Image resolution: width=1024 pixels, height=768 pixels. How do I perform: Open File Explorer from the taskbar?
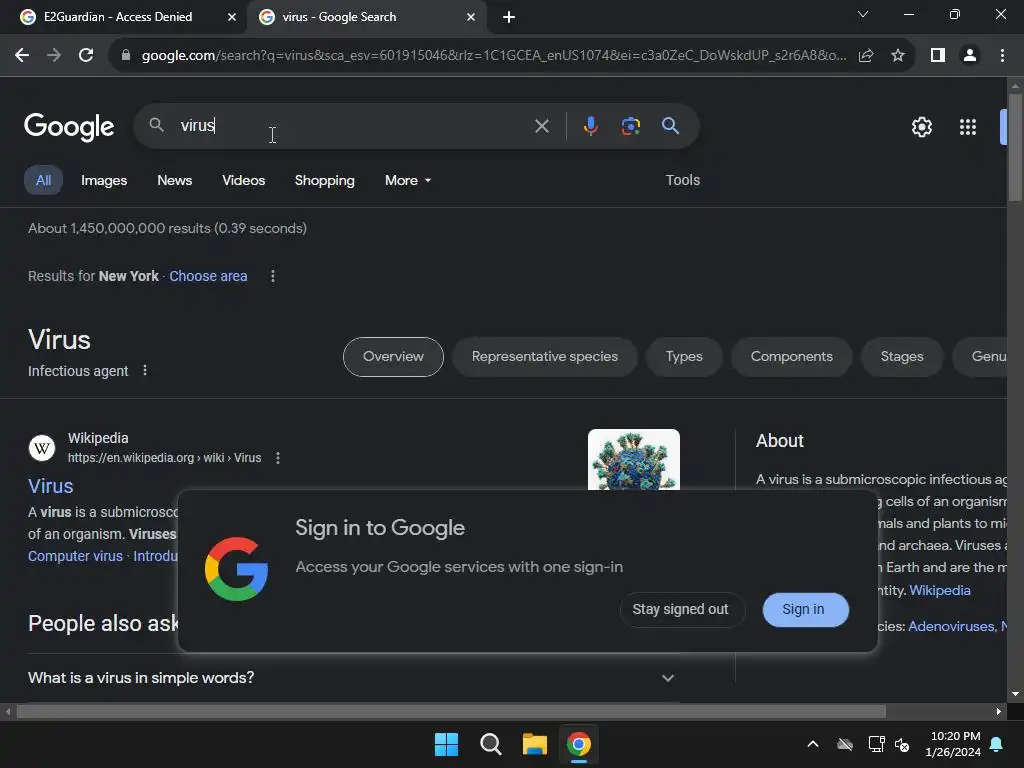point(534,744)
